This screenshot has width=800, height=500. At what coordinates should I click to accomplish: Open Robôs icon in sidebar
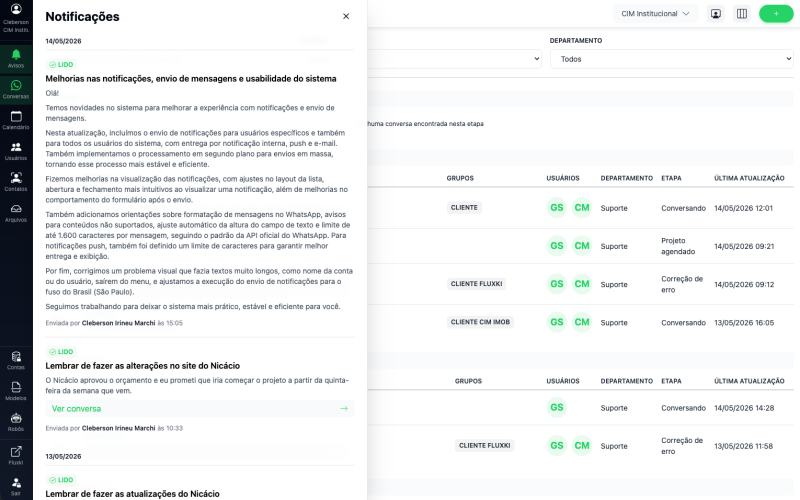(16, 422)
